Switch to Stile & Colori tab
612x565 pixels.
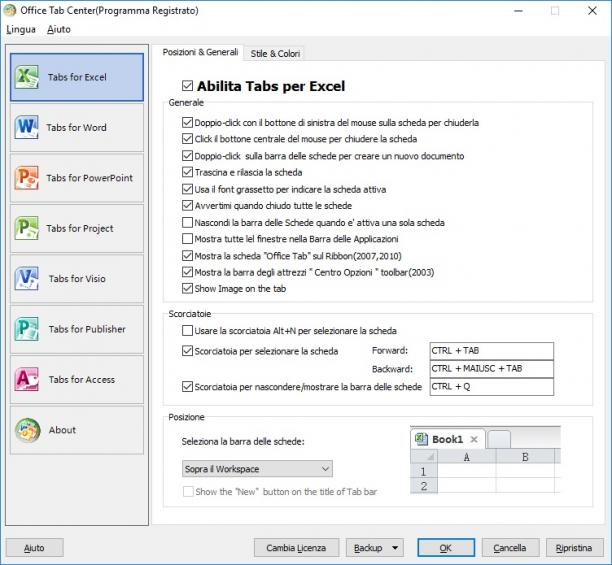(275, 53)
